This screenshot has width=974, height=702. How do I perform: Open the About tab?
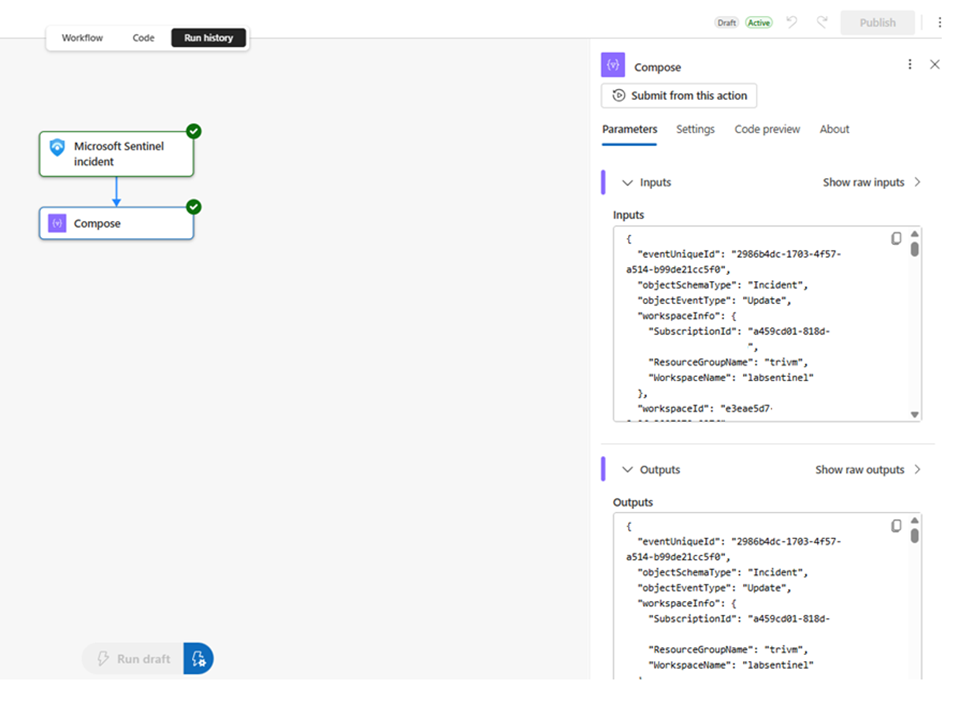[834, 129]
